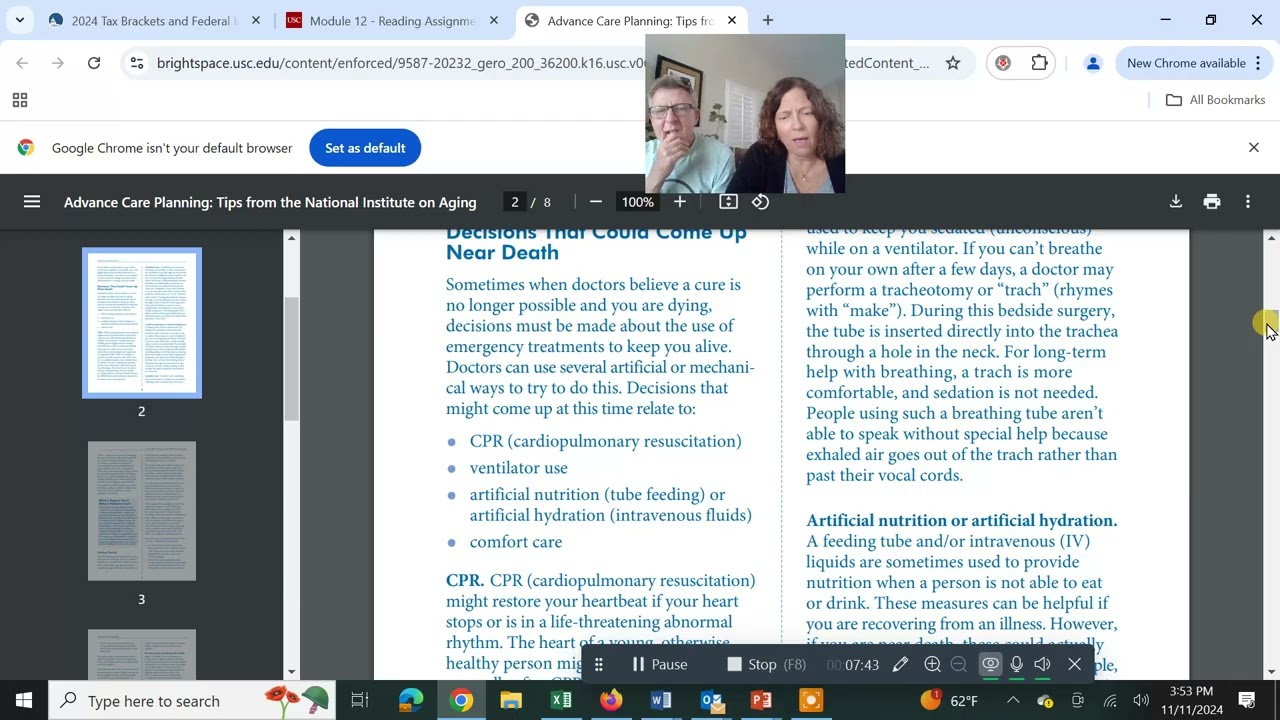Click thumbnail panel scrollbar up arrow
The width and height of the screenshot is (1280, 720).
click(x=291, y=238)
